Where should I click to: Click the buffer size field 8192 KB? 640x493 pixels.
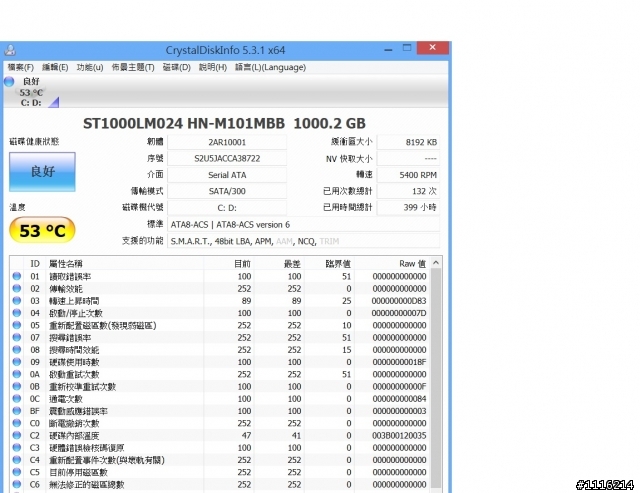click(x=409, y=142)
